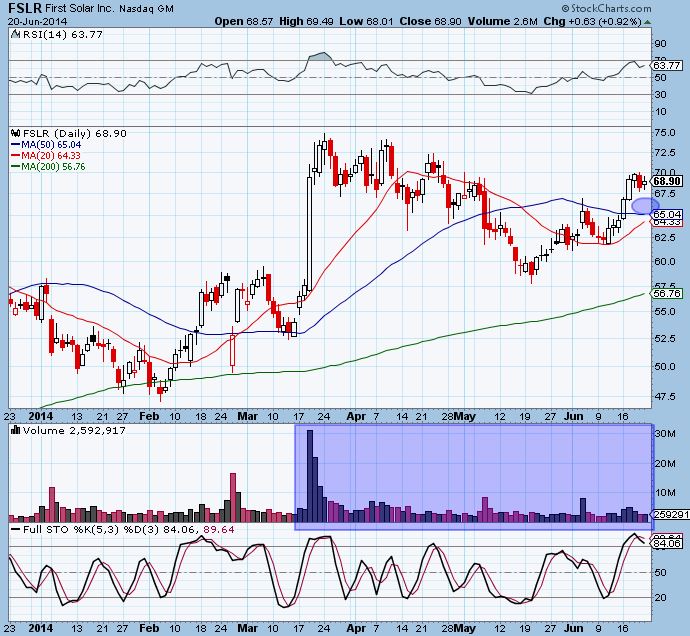The image size is (690, 636).
Task: Click the 30 level on the RSI axis
Action: pos(661,94)
